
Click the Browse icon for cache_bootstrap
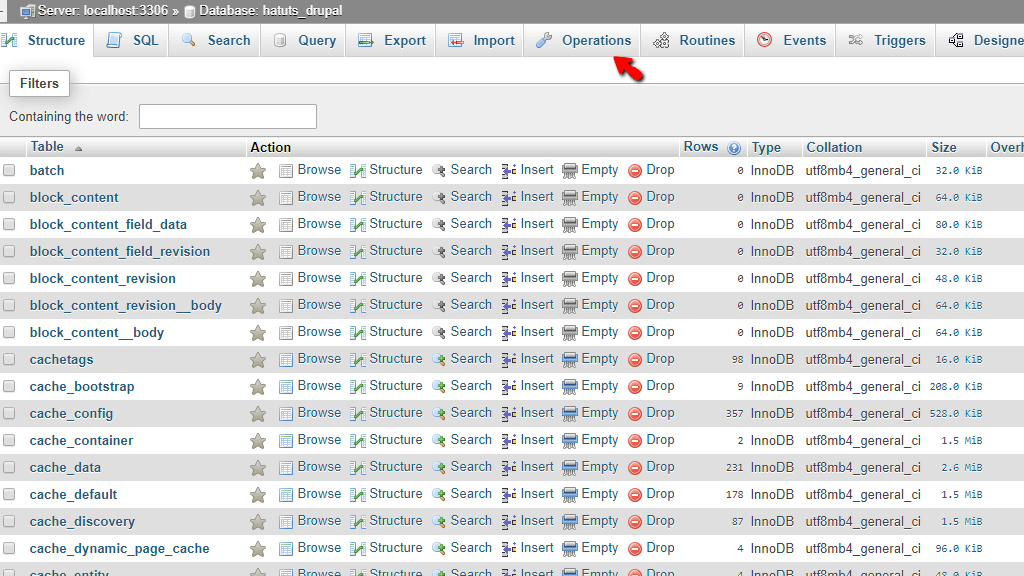[285, 387]
